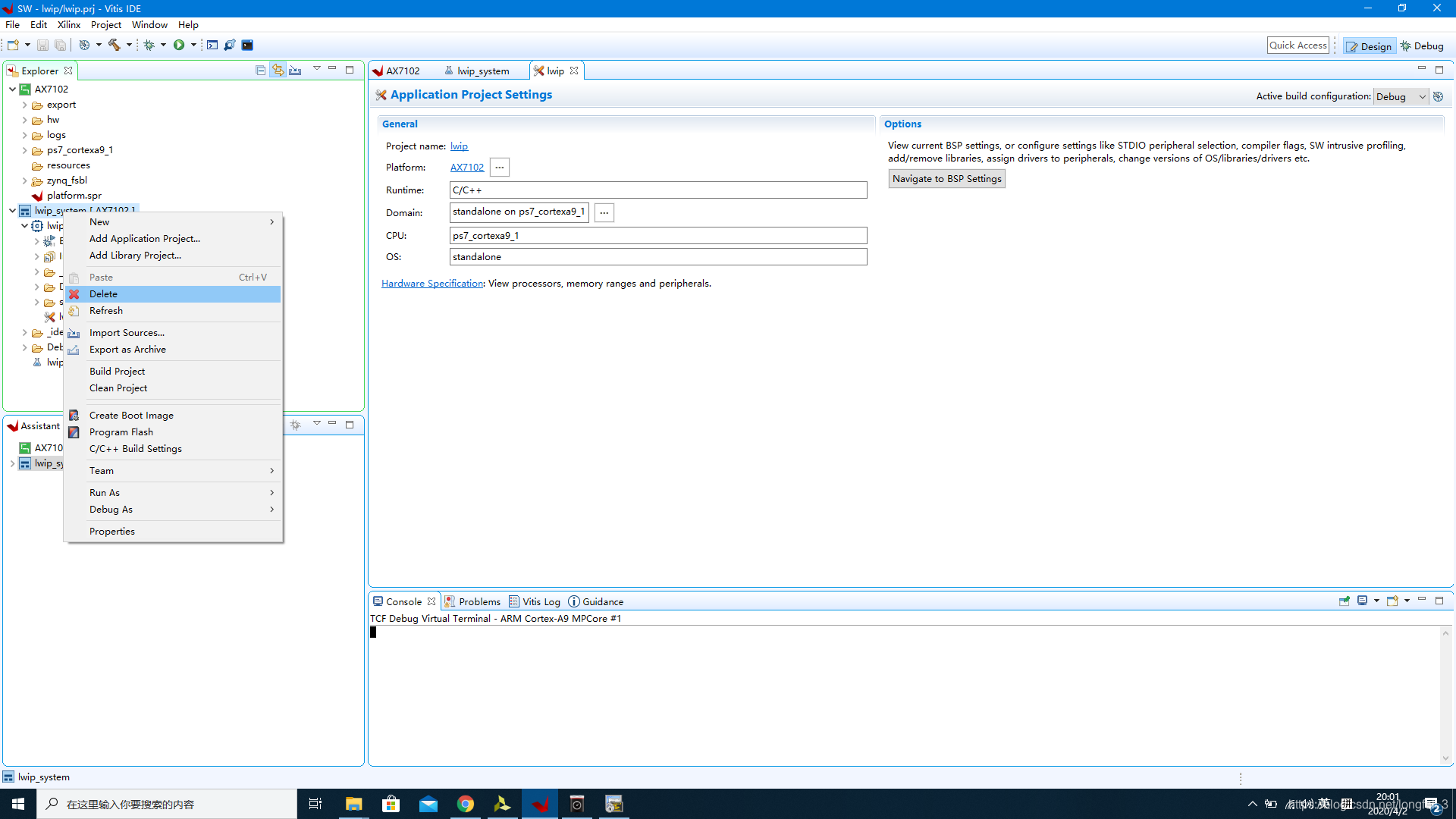Viewport: 1456px width, 819px height.
Task: Expand the ps7_cortexa9_1 folder
Action: pyautogui.click(x=25, y=150)
